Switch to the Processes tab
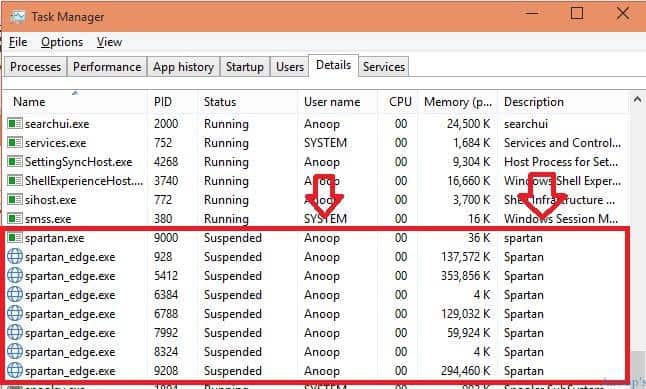Screen dimensions: 646x389 click(35, 67)
